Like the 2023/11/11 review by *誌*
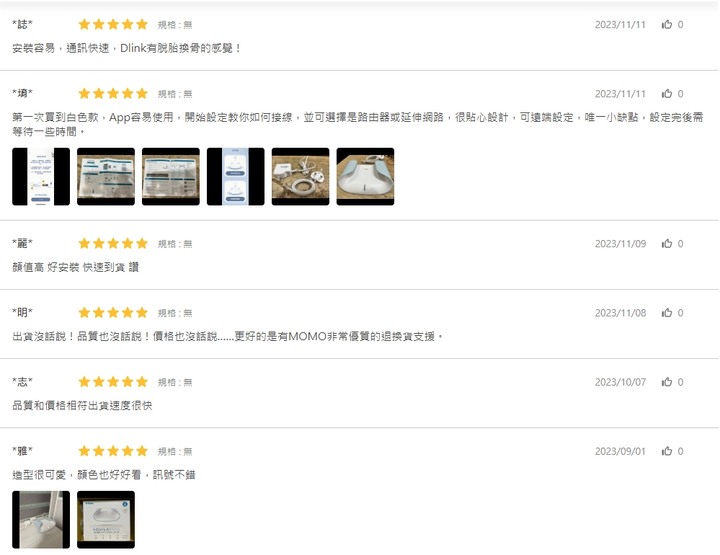The width and height of the screenshot is (720, 555). (x=667, y=24)
